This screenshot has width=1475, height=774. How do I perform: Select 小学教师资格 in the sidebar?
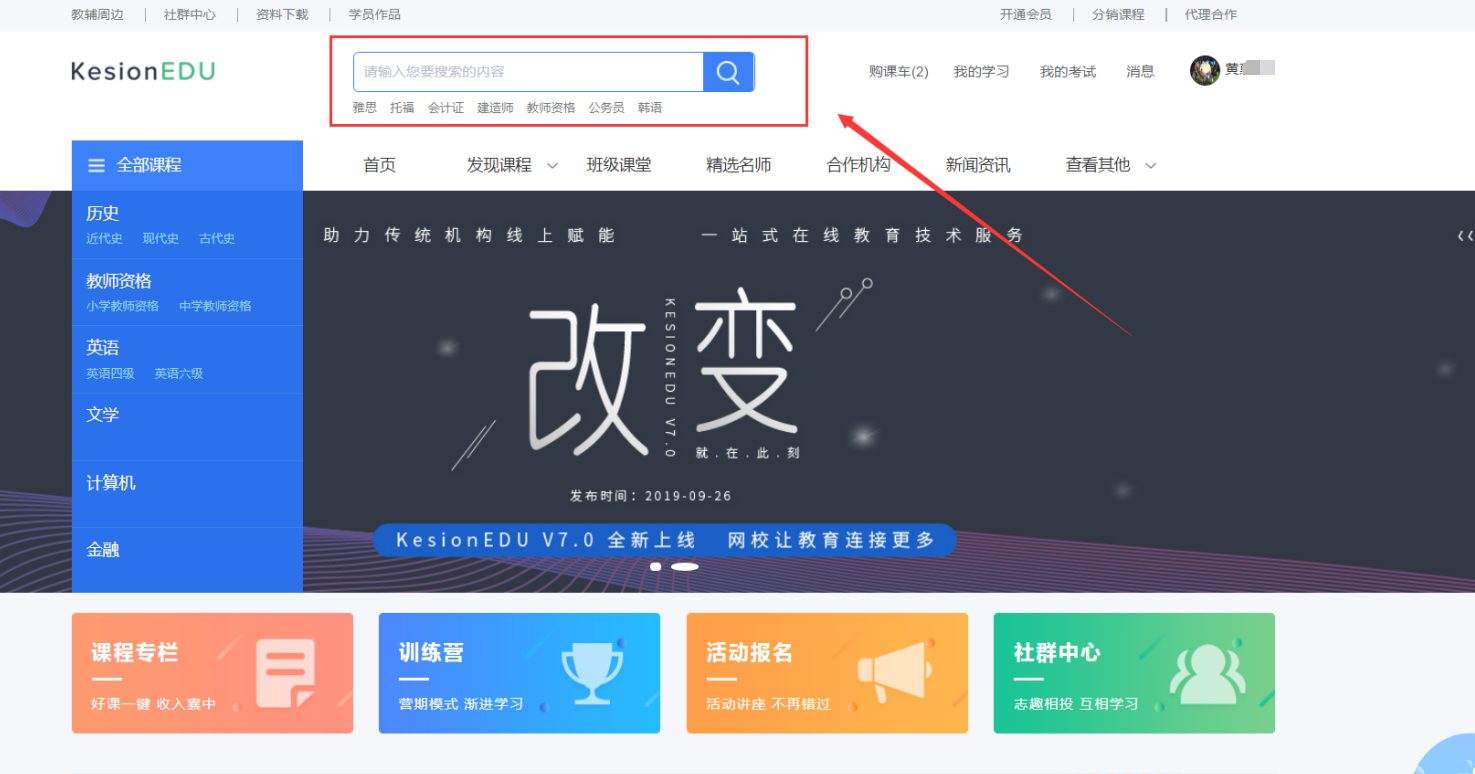pos(122,306)
